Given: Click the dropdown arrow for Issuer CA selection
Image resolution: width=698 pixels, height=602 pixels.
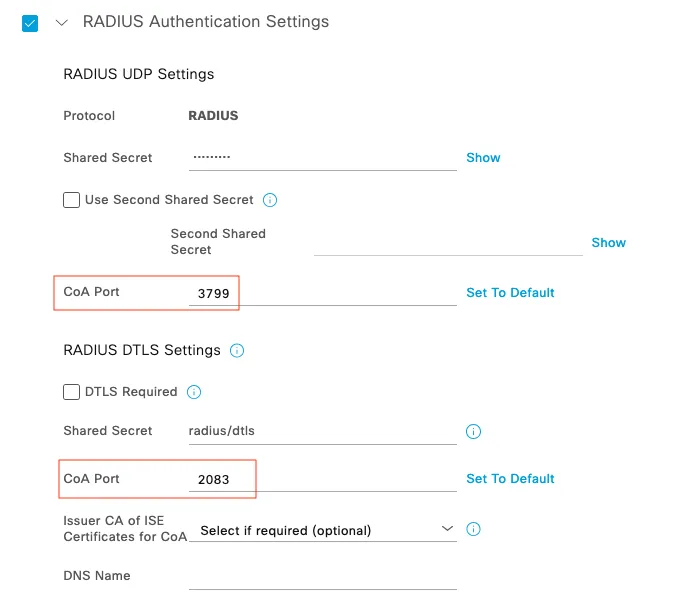Looking at the screenshot, I should (x=447, y=529).
